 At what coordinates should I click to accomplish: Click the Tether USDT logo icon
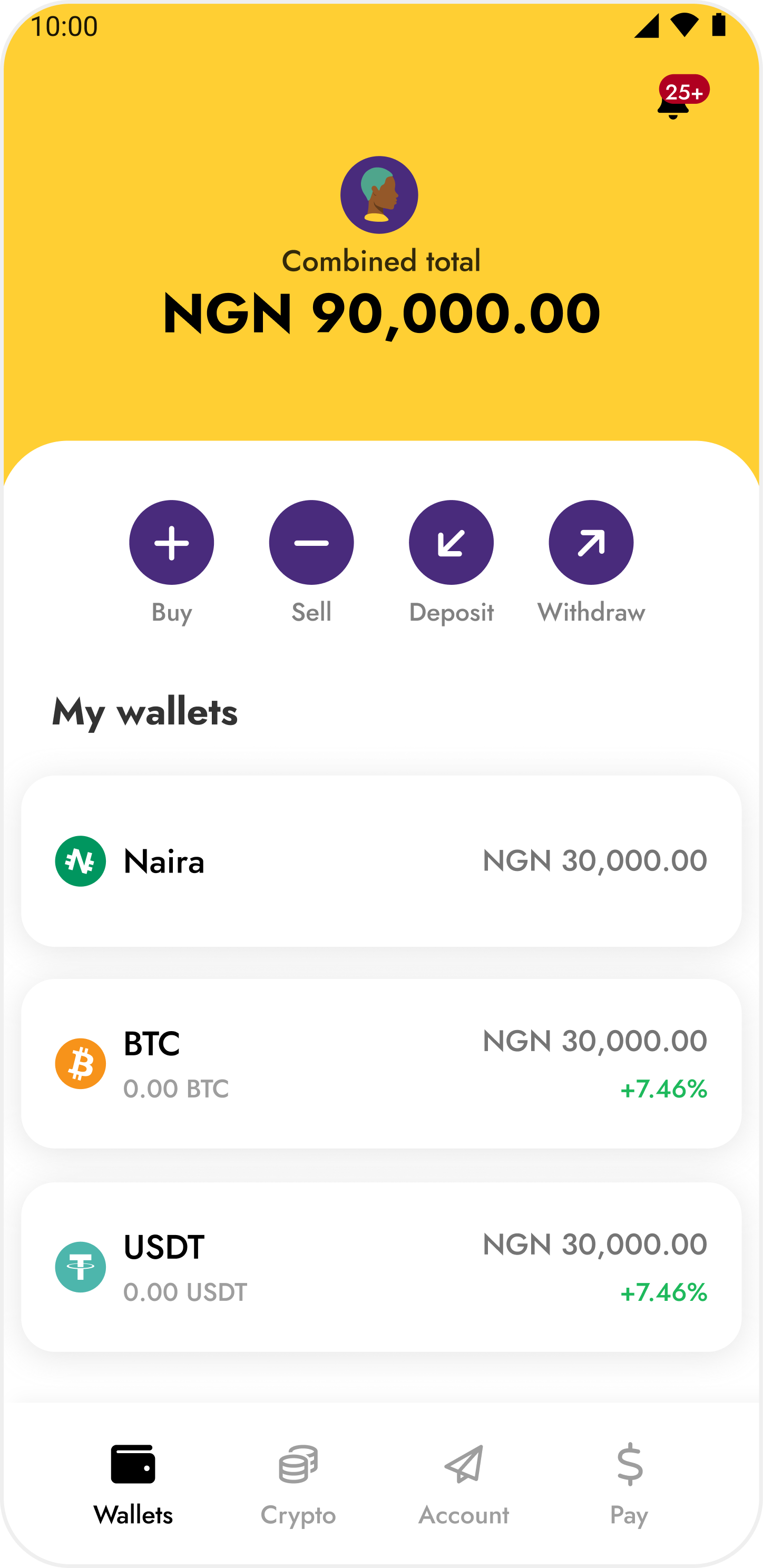[81, 1267]
